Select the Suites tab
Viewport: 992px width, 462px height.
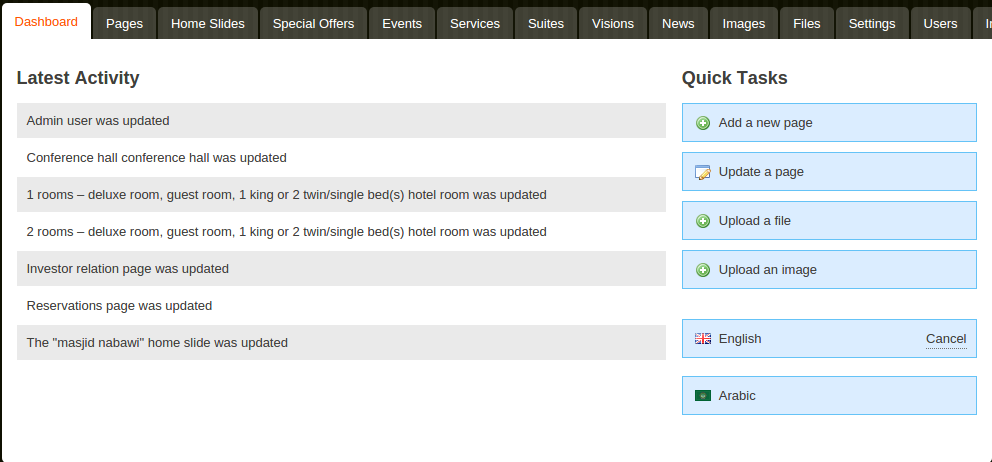point(546,24)
